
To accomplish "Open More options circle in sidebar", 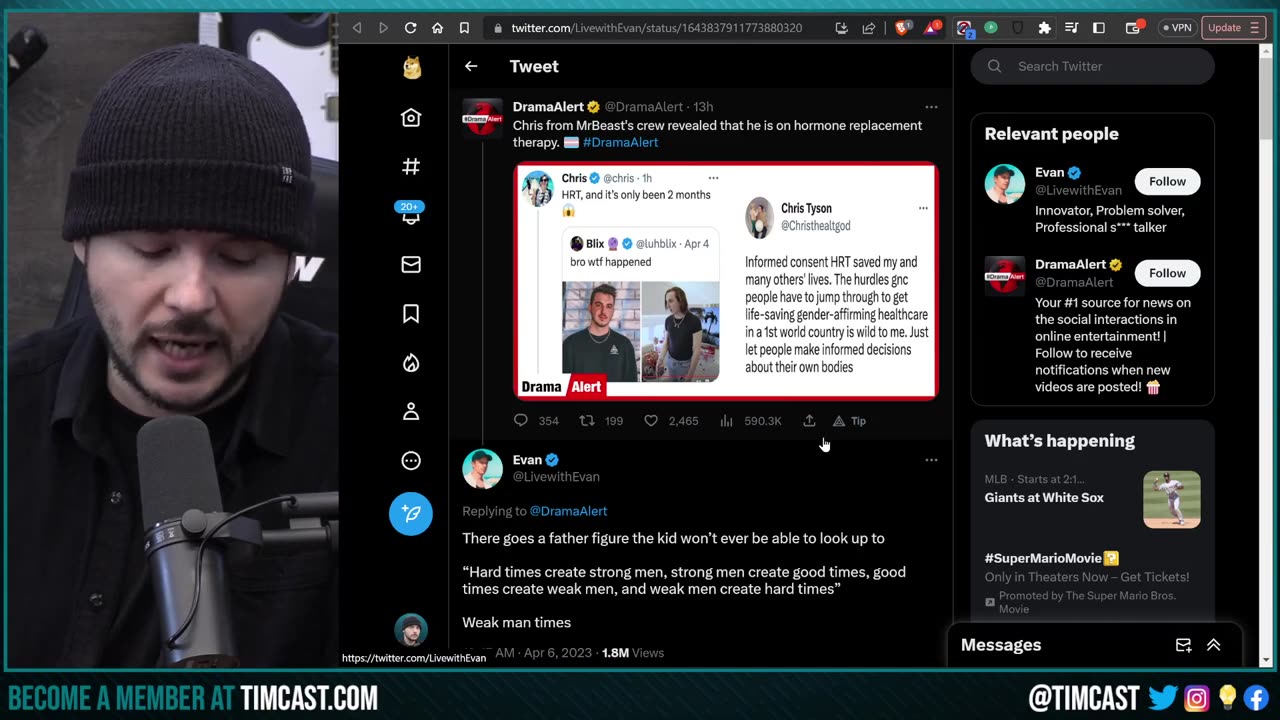I will tap(411, 461).
